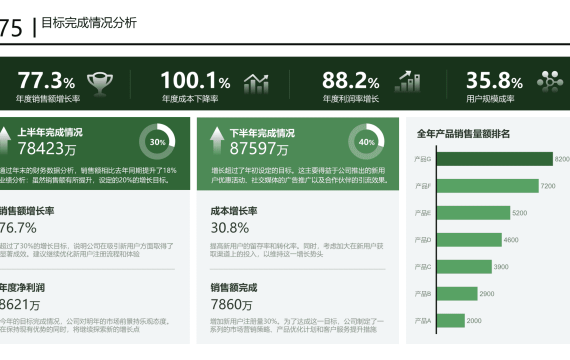Select the 35.8% headline value
This screenshot has width=570, height=360.
coord(494,80)
